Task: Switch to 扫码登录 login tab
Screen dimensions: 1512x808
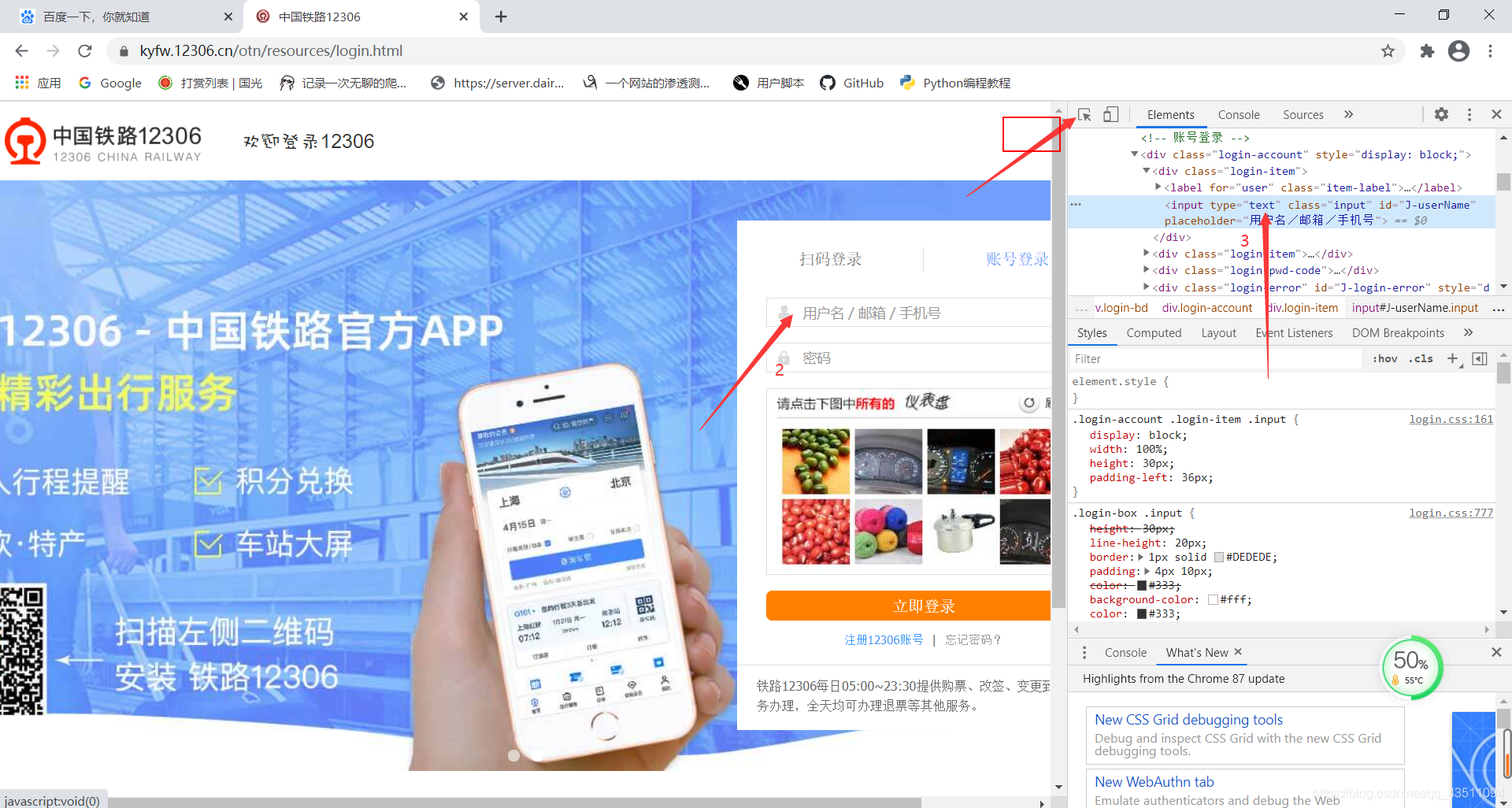Action: click(x=830, y=259)
